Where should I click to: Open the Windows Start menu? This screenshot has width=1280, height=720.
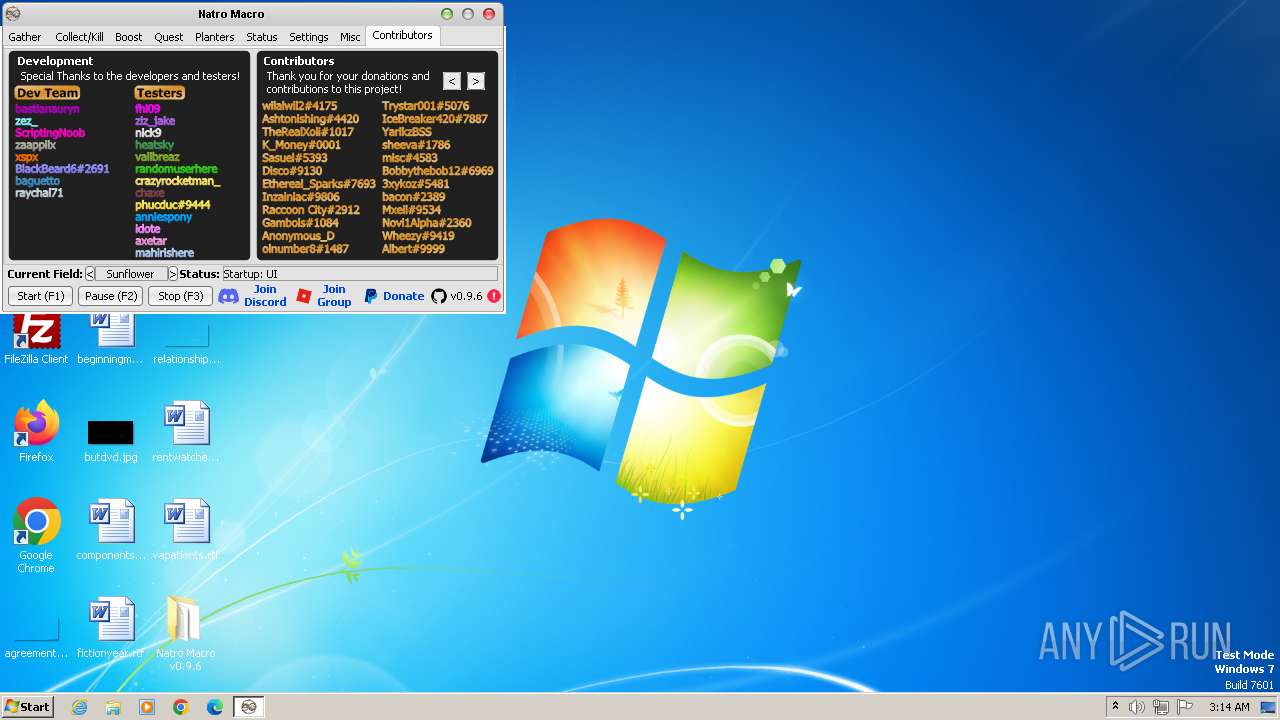point(27,707)
